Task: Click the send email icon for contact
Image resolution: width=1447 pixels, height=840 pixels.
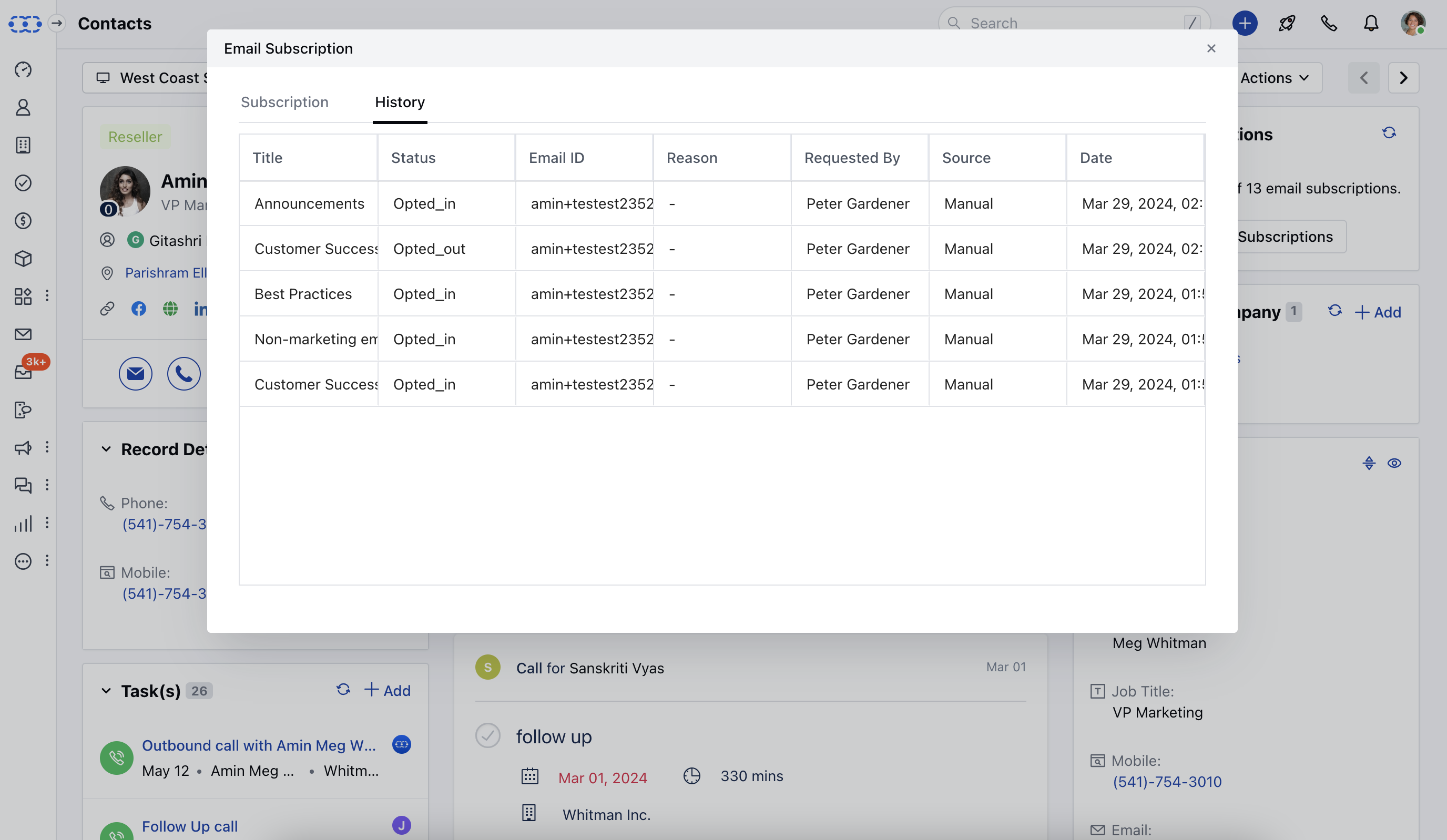Action: pos(136,374)
